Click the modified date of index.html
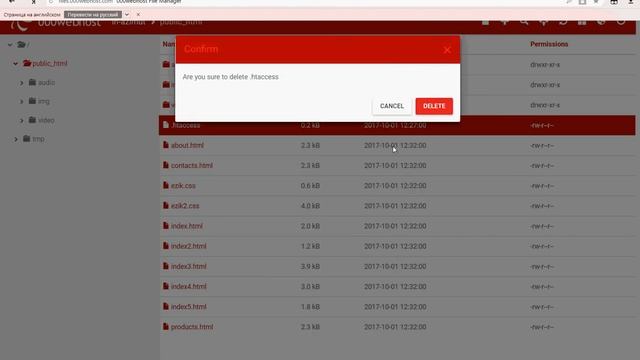The image size is (640, 360). (395, 226)
